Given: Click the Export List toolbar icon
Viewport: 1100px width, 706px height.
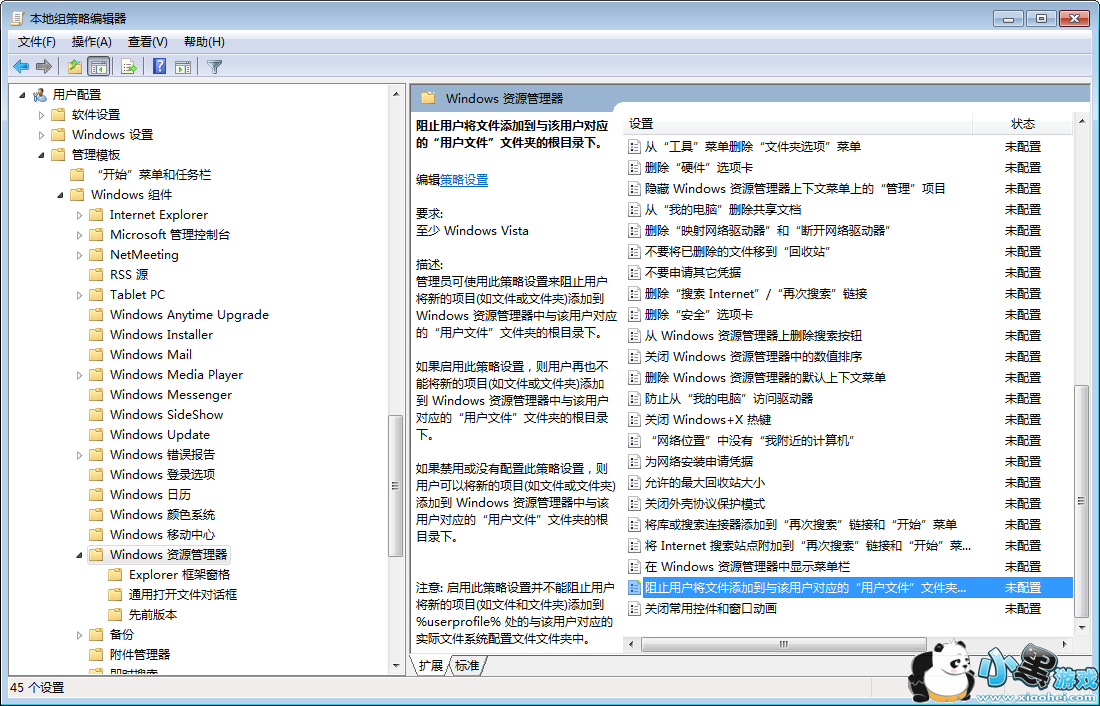Looking at the screenshot, I should pyautogui.click(x=128, y=67).
